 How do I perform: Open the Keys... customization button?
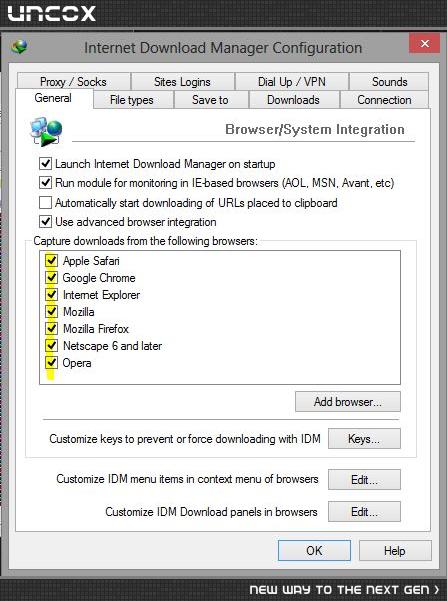point(364,438)
